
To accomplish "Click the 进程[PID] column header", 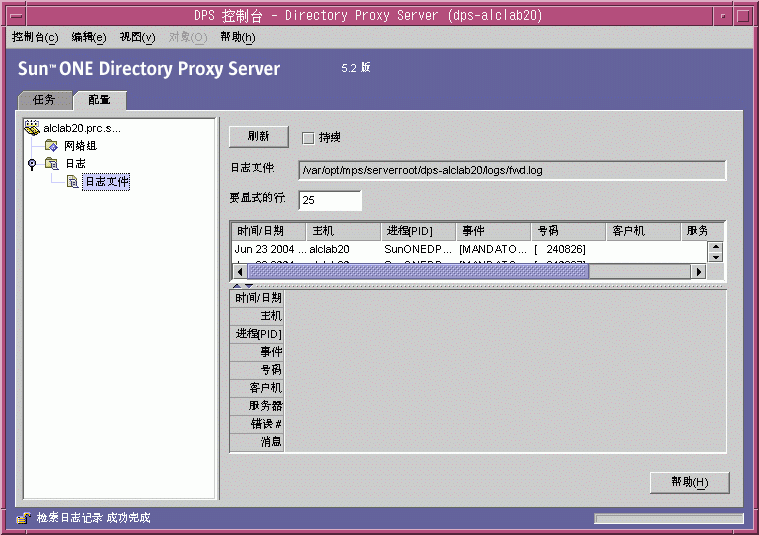I will tap(419, 231).
